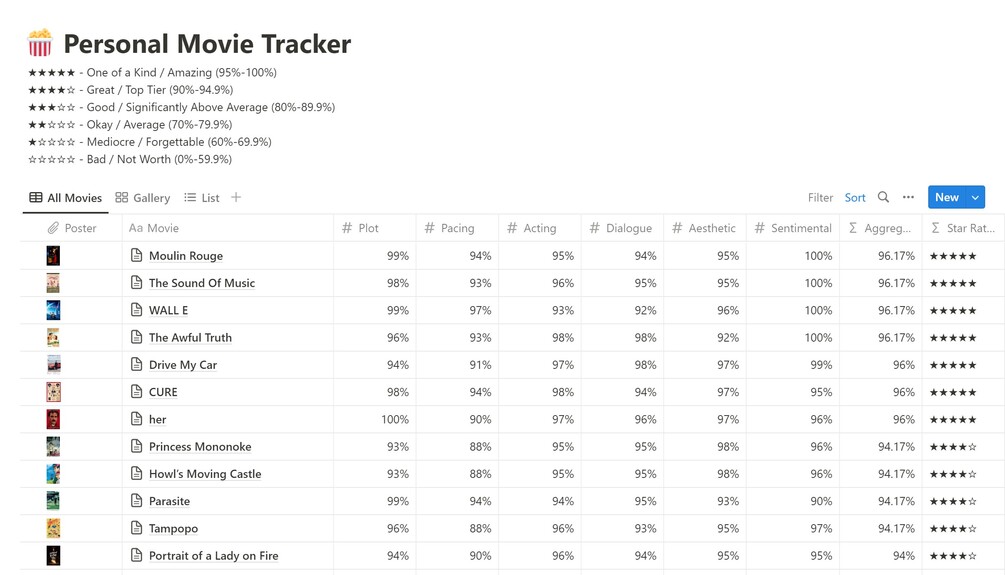The width and height of the screenshot is (1005, 575).
Task: Open the Sentimental column header menu
Action: (x=800, y=228)
